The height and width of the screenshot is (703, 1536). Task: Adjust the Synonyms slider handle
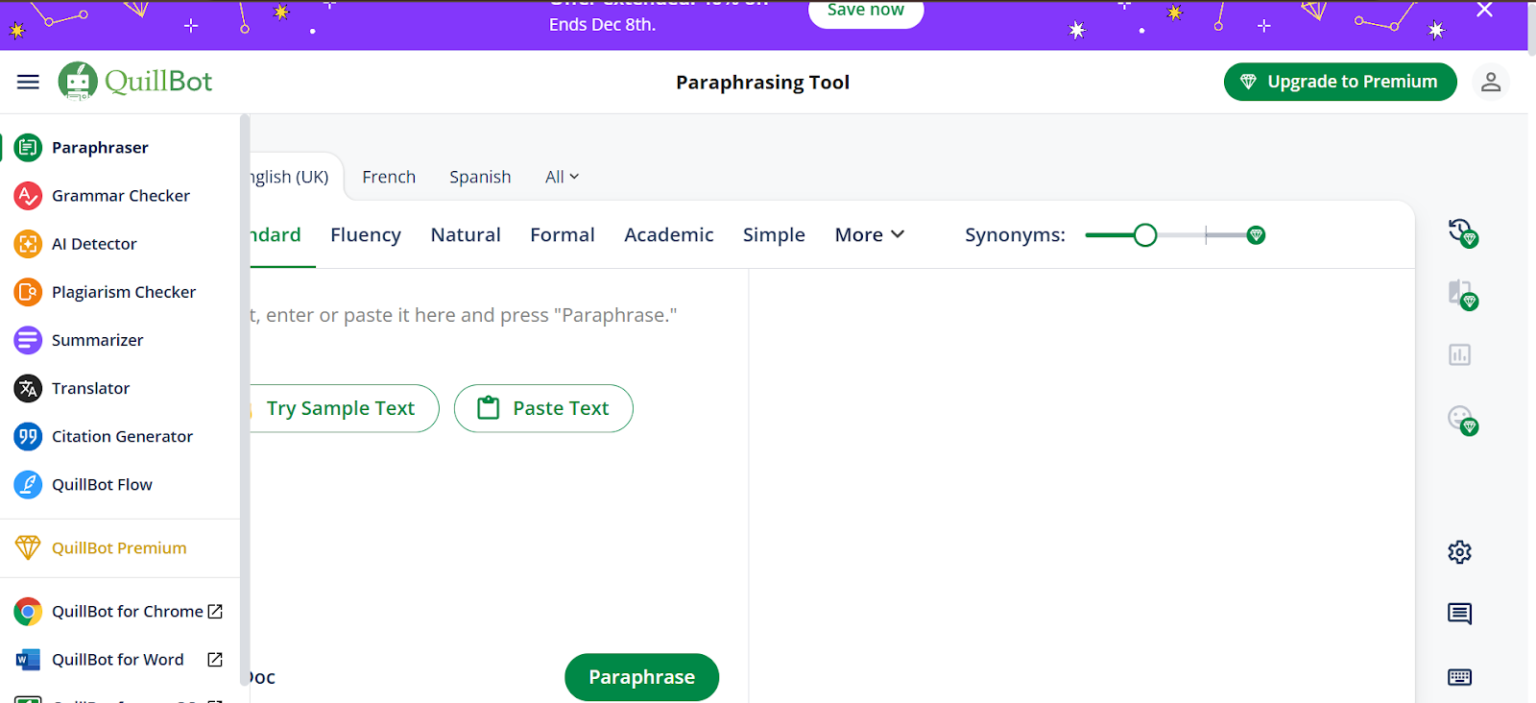click(1145, 234)
